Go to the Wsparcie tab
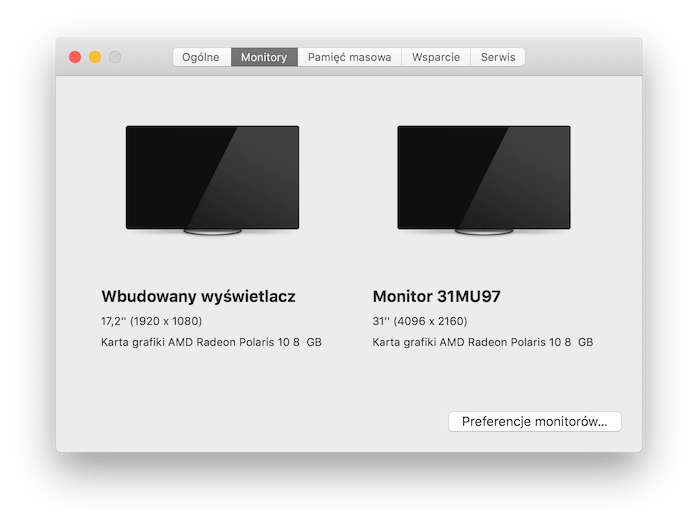The width and height of the screenshot is (698, 526). 436,57
